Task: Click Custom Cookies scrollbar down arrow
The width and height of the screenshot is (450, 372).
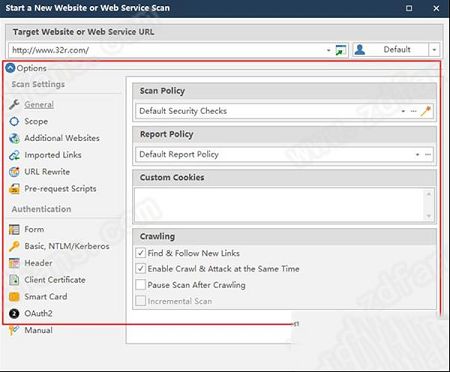Action: point(429,216)
